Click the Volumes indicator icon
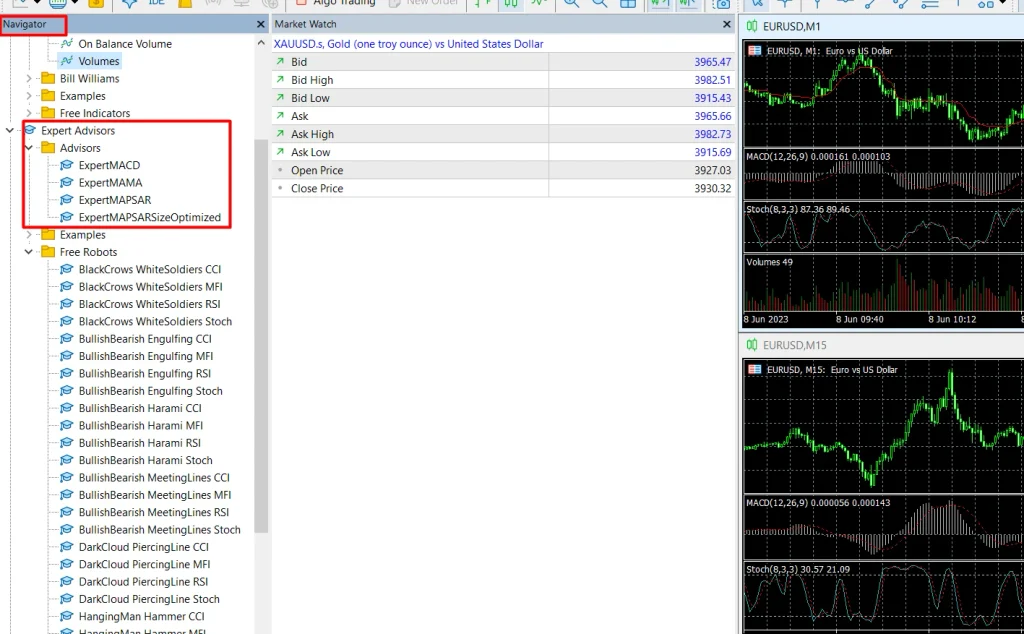Viewport: 1024px width, 634px height. point(67,61)
